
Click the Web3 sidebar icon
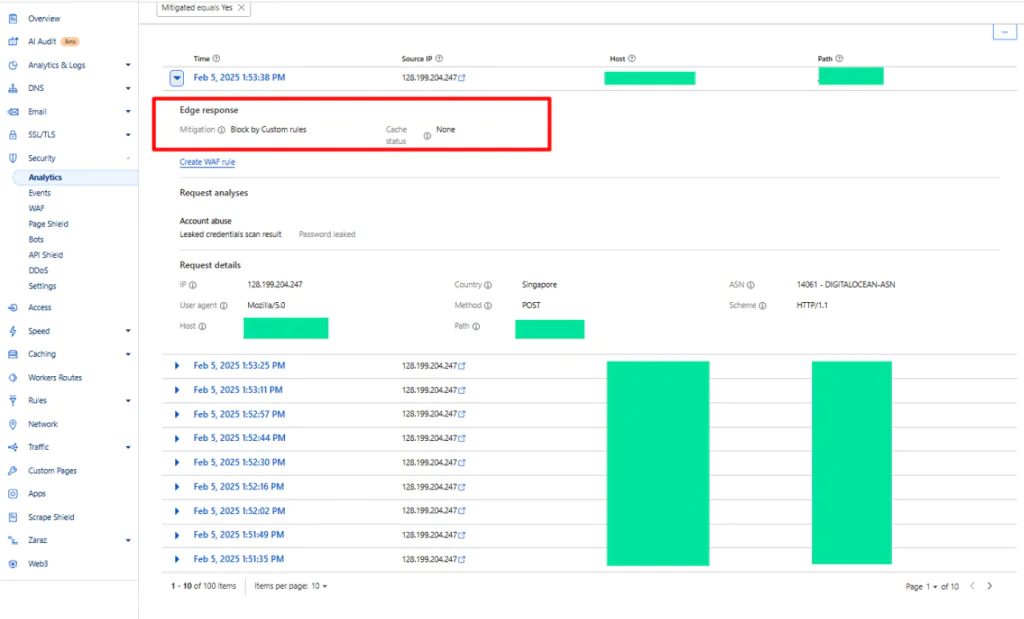coord(12,564)
